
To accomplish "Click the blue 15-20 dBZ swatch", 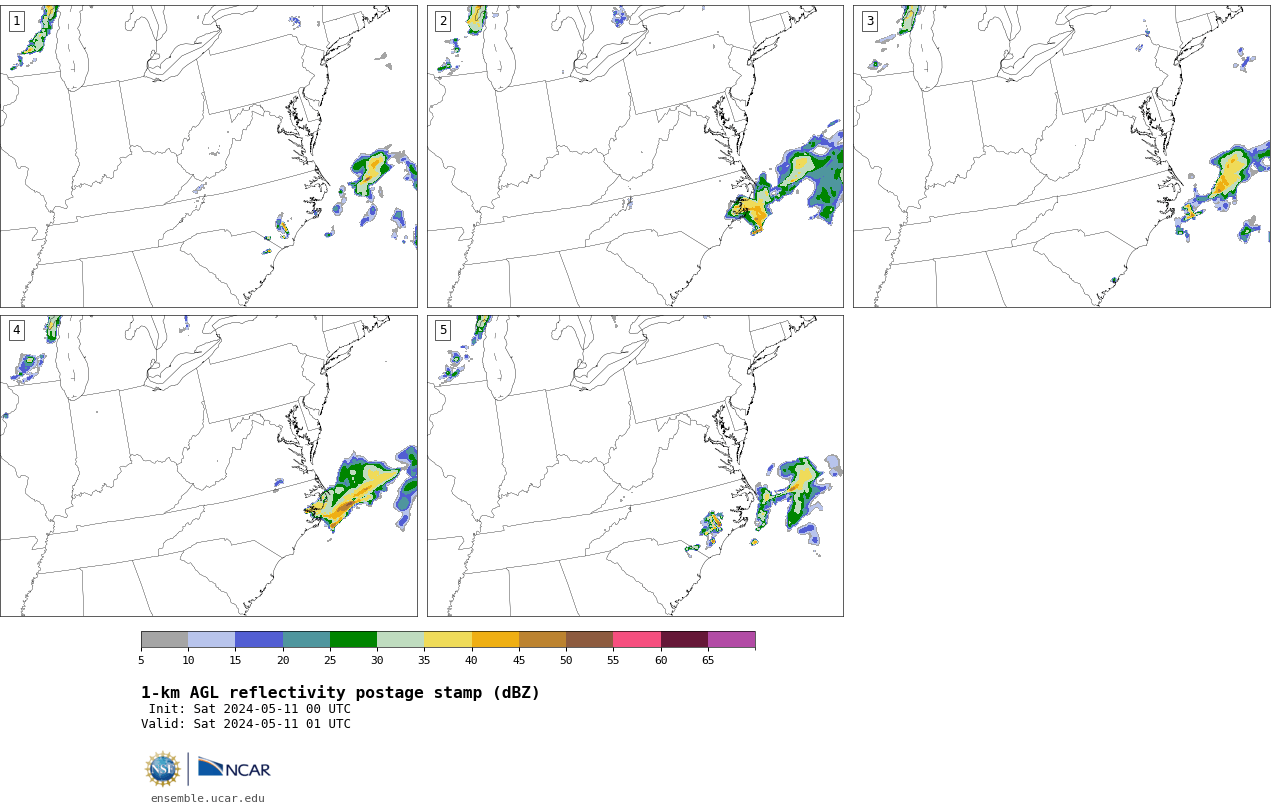I will pyautogui.click(x=259, y=640).
